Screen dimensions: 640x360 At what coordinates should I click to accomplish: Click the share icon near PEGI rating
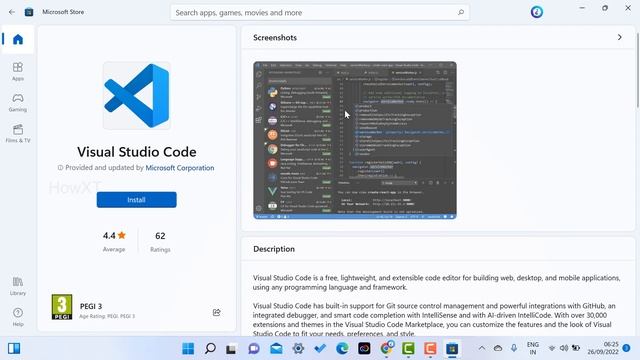pyautogui.click(x=216, y=313)
